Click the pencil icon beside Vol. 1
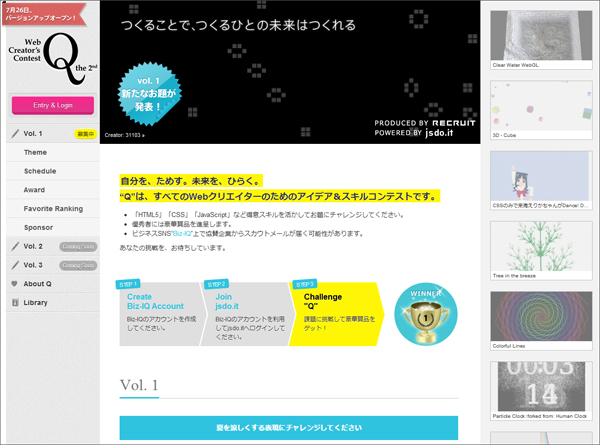 point(15,134)
